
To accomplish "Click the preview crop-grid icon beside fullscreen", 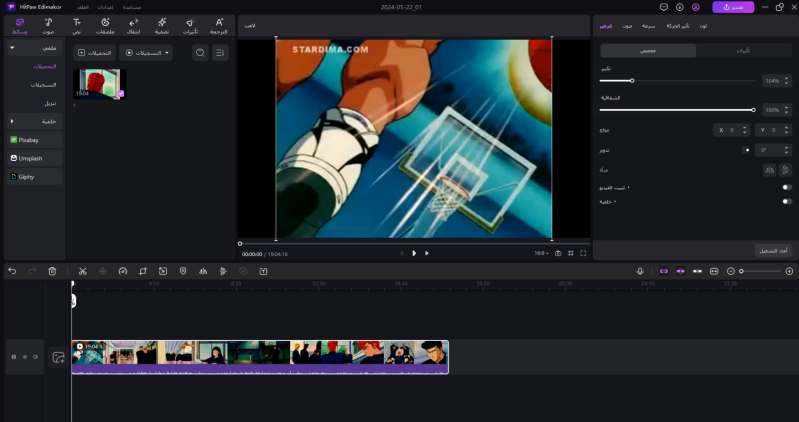I will (571, 253).
